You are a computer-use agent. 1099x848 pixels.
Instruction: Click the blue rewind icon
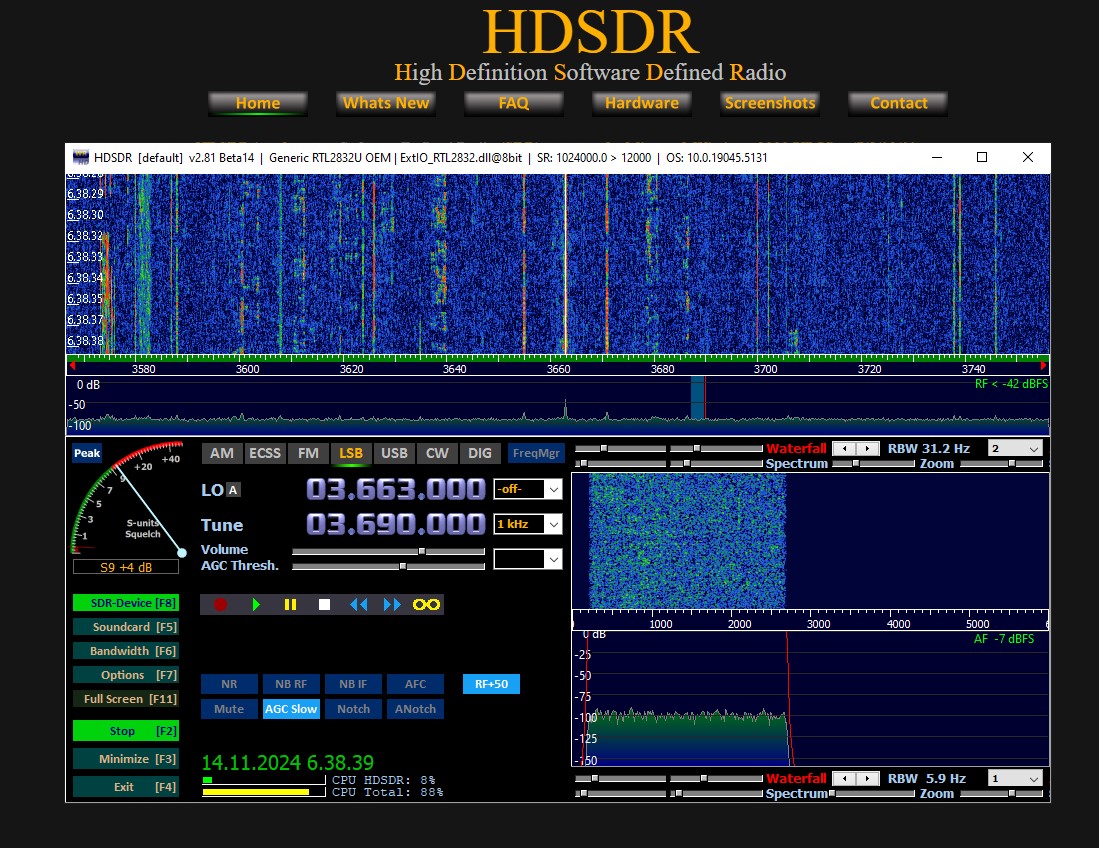tap(358, 605)
